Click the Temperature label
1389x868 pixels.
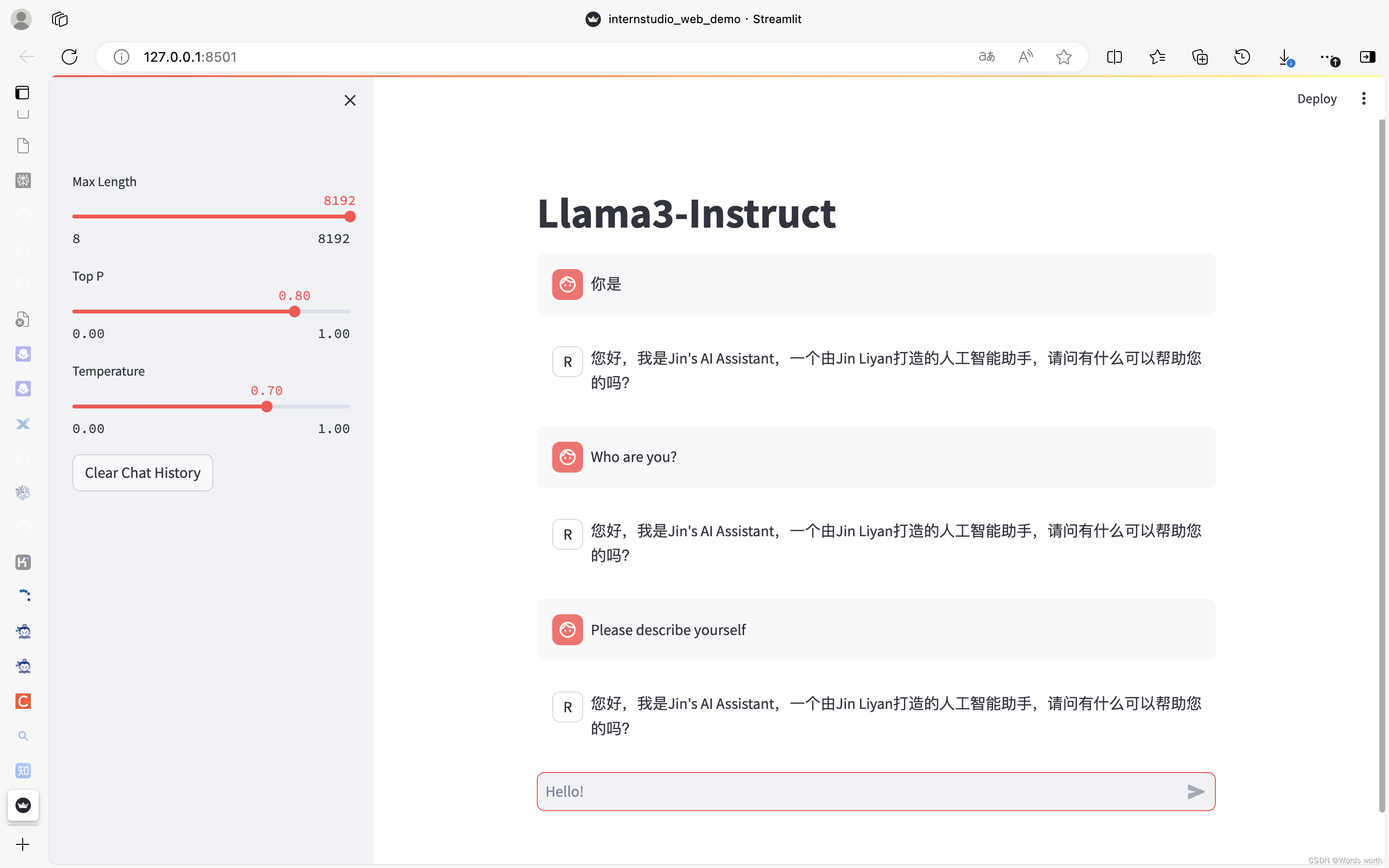(x=109, y=371)
